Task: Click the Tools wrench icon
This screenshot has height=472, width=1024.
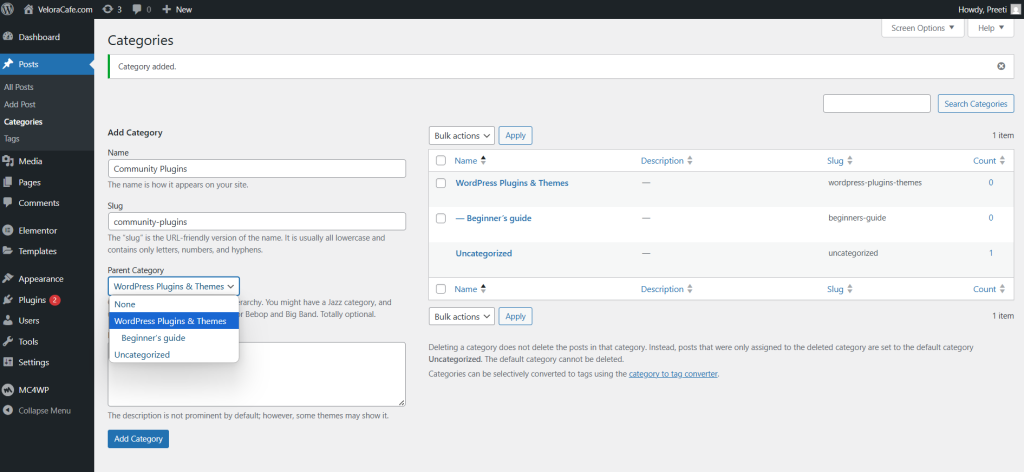Action: pos(8,341)
